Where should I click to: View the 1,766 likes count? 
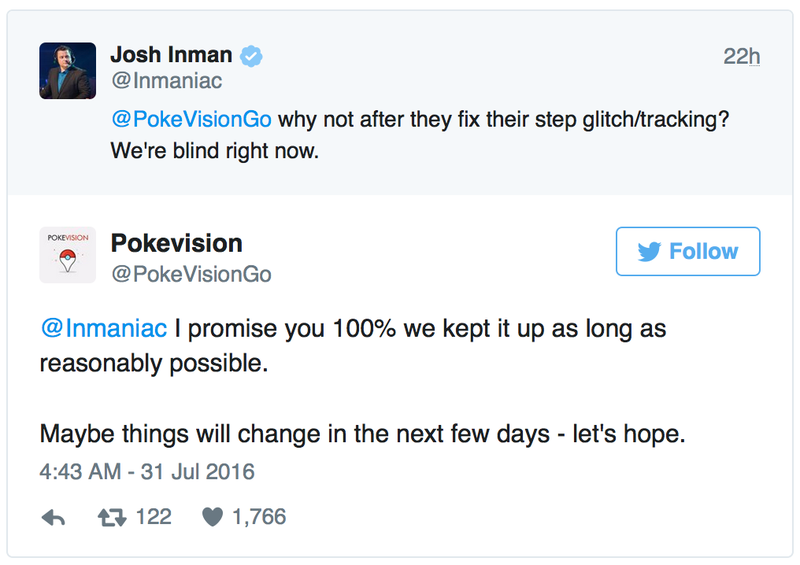tap(259, 517)
